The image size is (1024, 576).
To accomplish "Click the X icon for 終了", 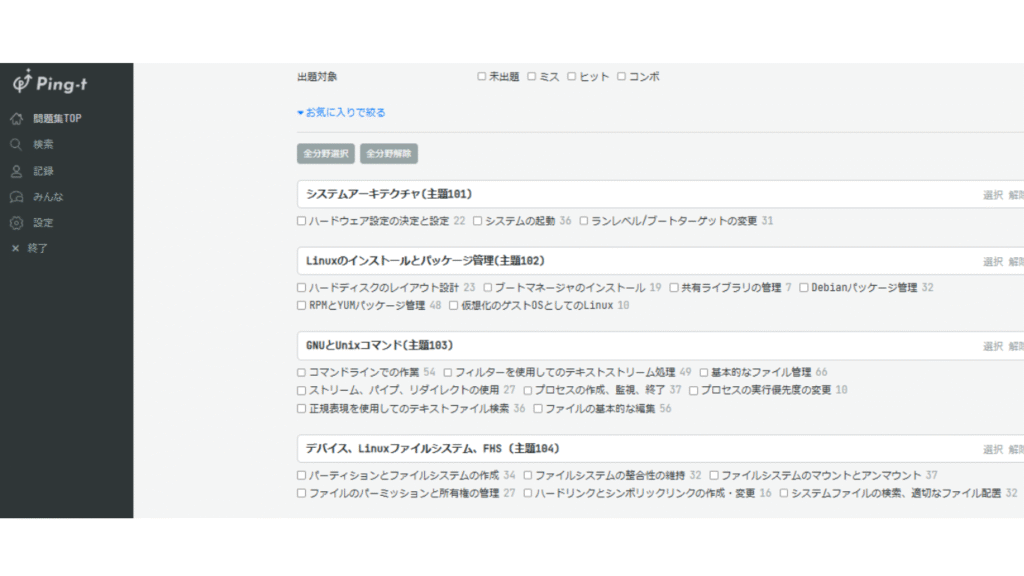I will tap(16, 248).
